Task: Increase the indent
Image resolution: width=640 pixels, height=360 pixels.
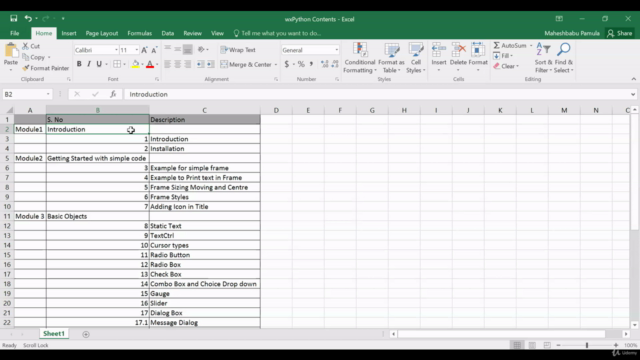Action: point(210,64)
